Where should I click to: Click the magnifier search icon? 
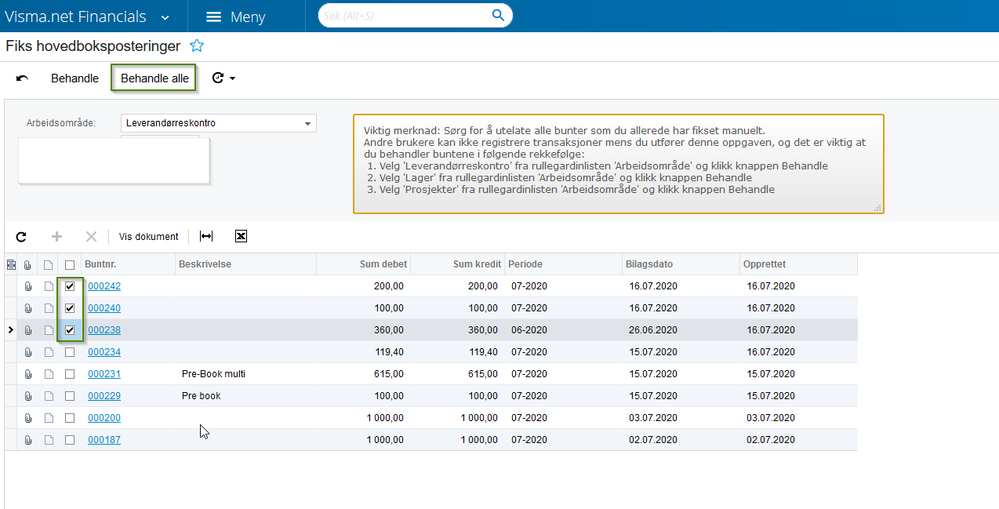click(x=498, y=16)
